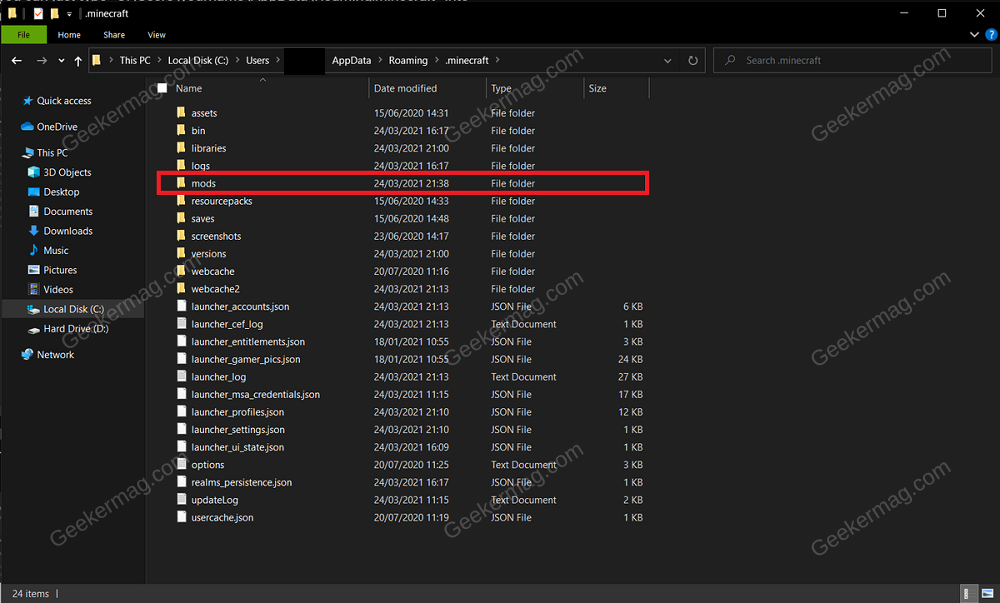This screenshot has width=1000, height=603.
Task: Sort by the Date modified column
Action: (406, 89)
